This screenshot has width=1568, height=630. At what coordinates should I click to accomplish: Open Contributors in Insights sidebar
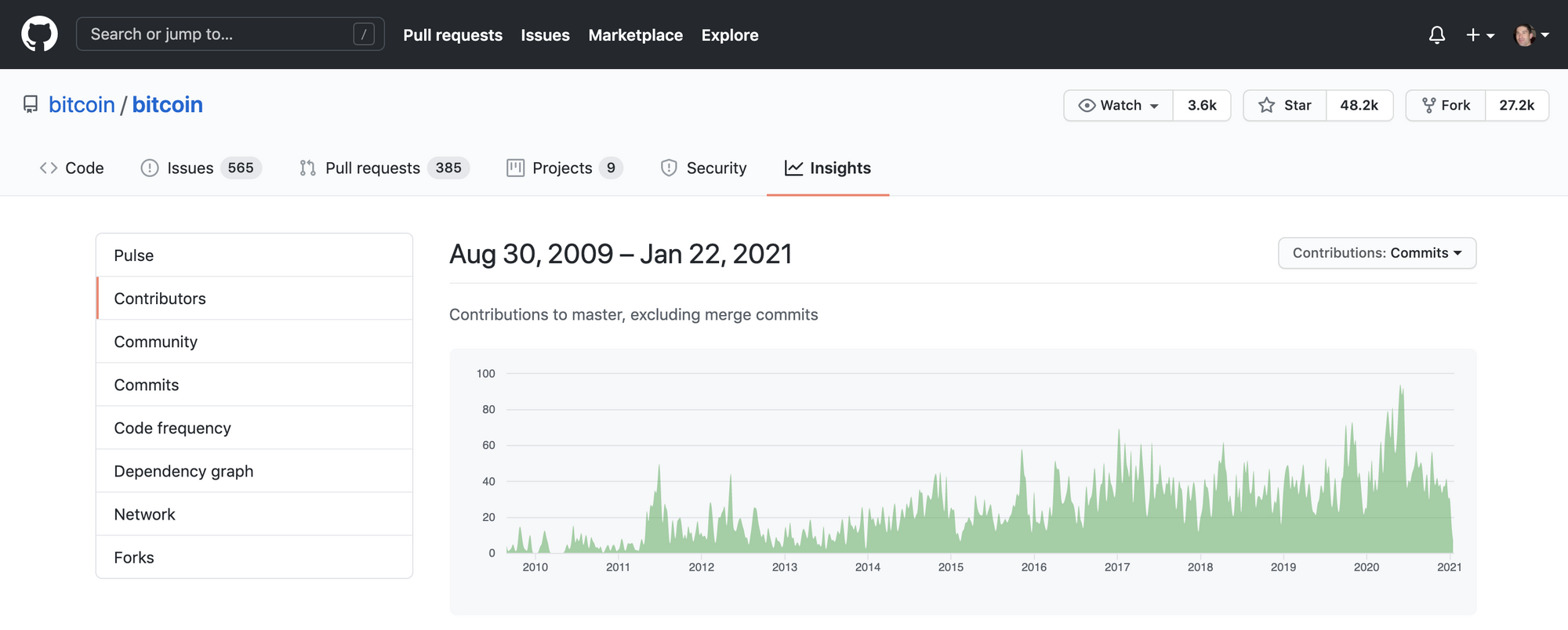tap(254, 299)
